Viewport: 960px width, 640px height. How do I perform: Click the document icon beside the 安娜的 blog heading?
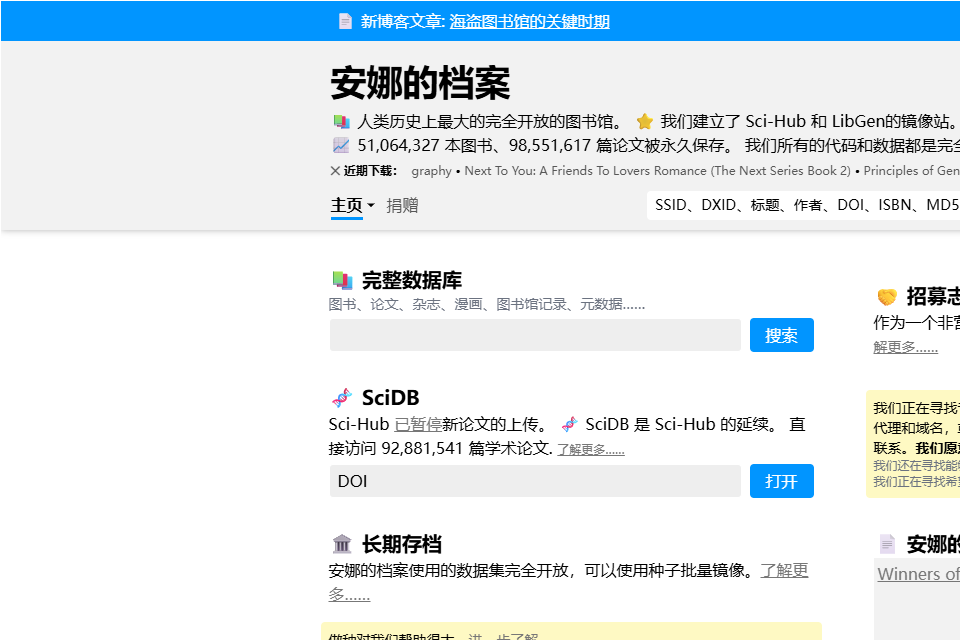tap(887, 544)
